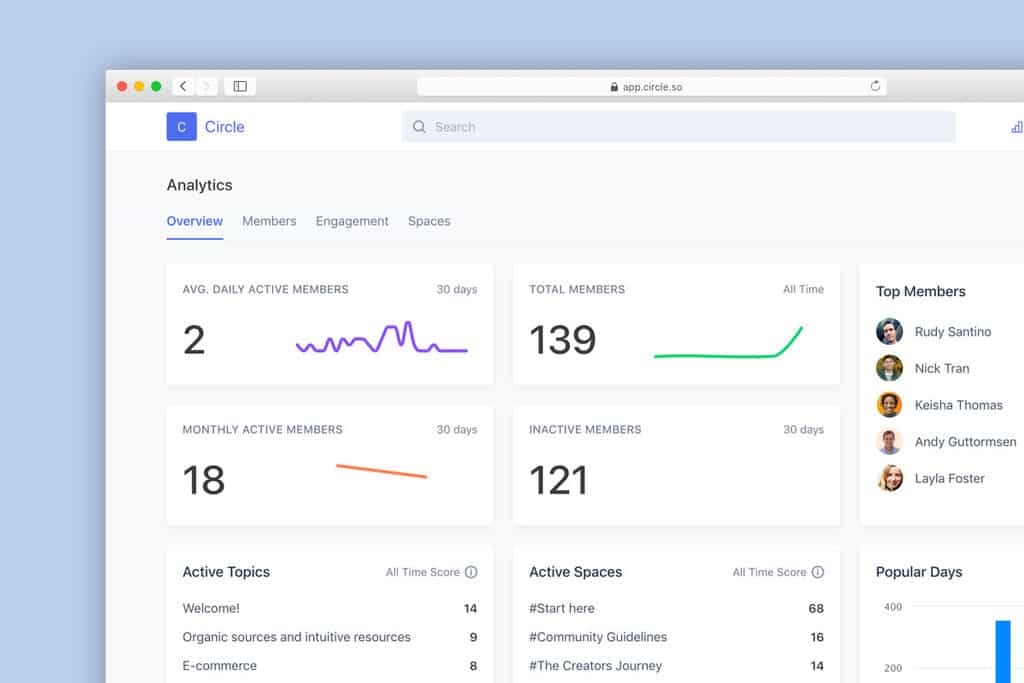Click the search magnifying glass icon
The image size is (1024, 683).
(419, 126)
